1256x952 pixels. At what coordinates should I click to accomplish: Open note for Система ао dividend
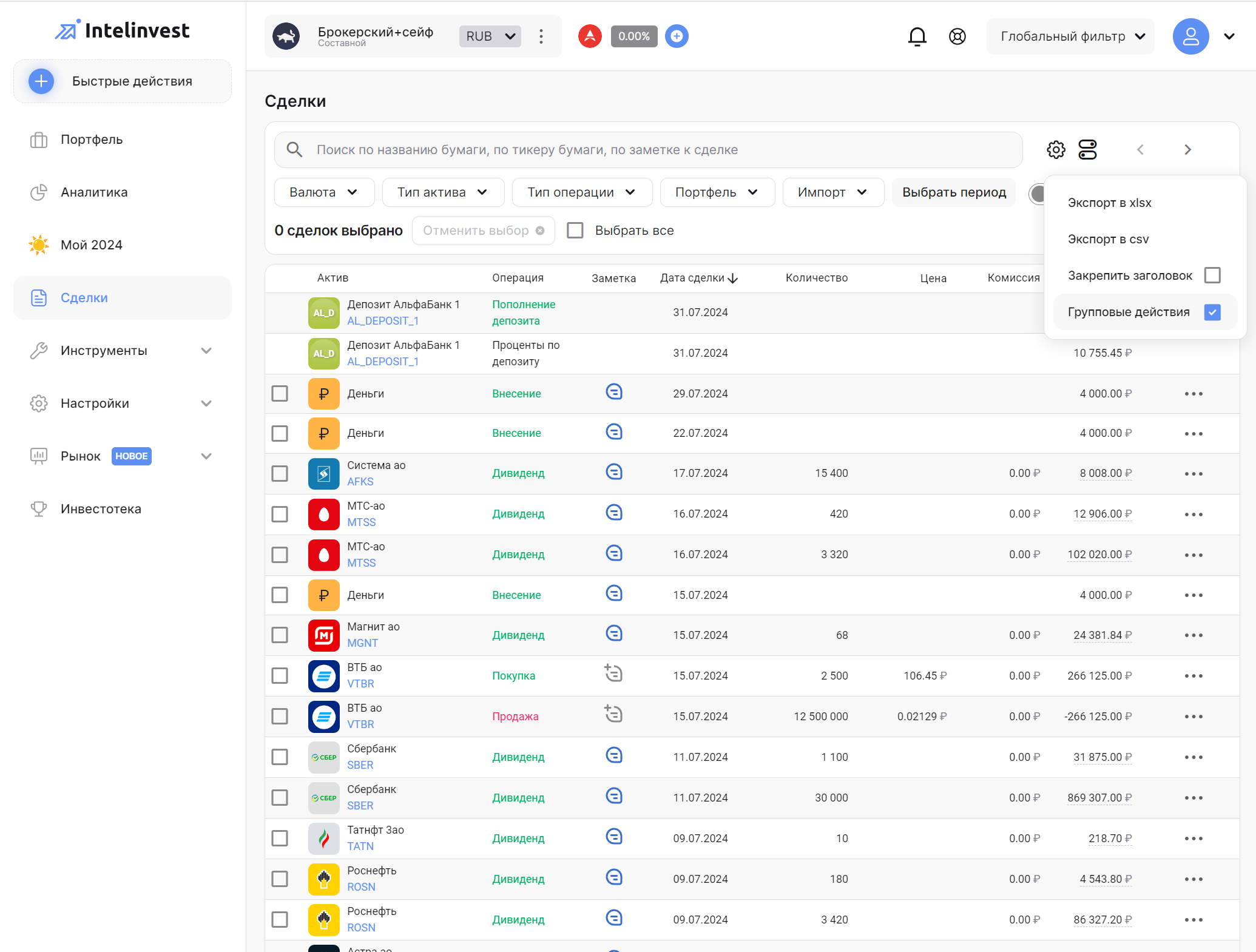click(614, 472)
